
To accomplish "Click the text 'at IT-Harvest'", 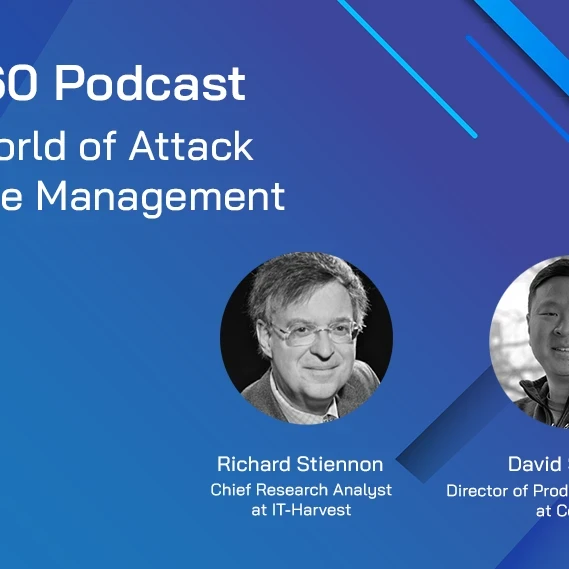I will click(x=301, y=510).
